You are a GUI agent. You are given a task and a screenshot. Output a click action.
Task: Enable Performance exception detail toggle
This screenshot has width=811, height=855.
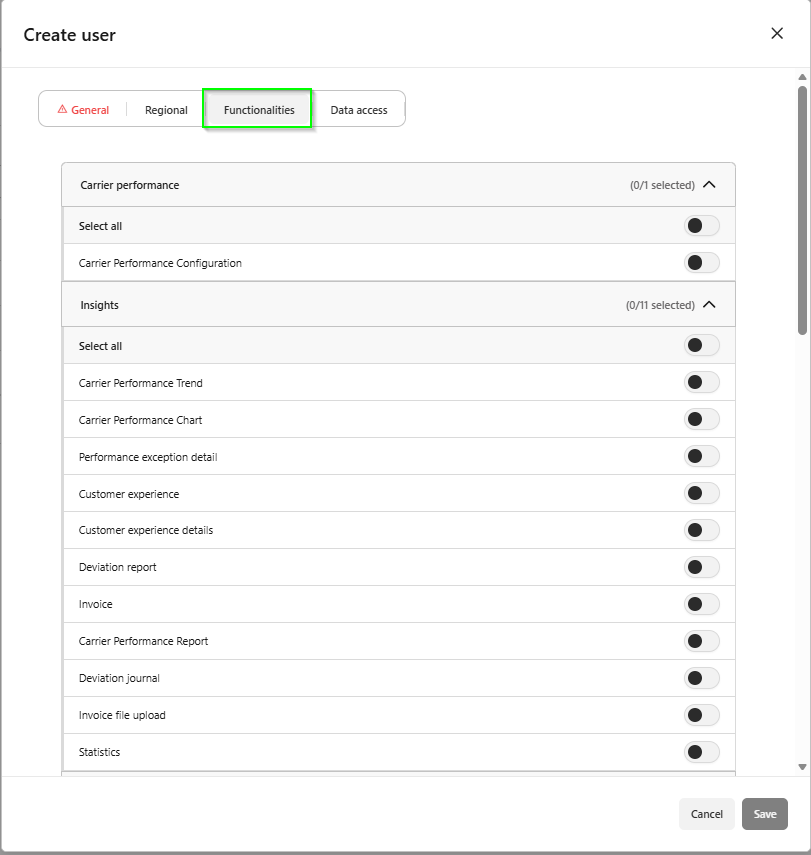[701, 456]
